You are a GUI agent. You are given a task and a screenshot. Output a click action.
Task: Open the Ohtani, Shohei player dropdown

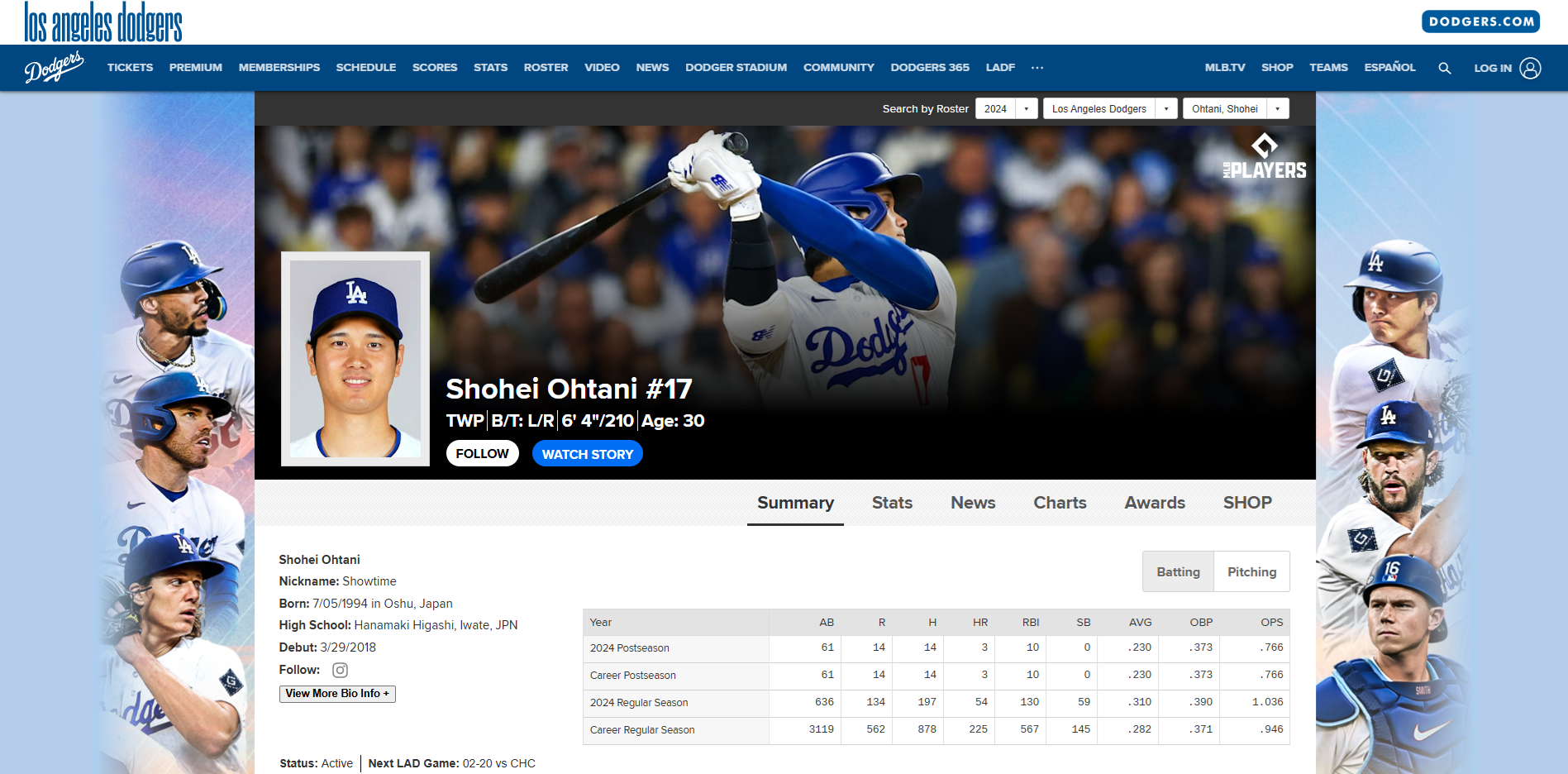point(1235,109)
